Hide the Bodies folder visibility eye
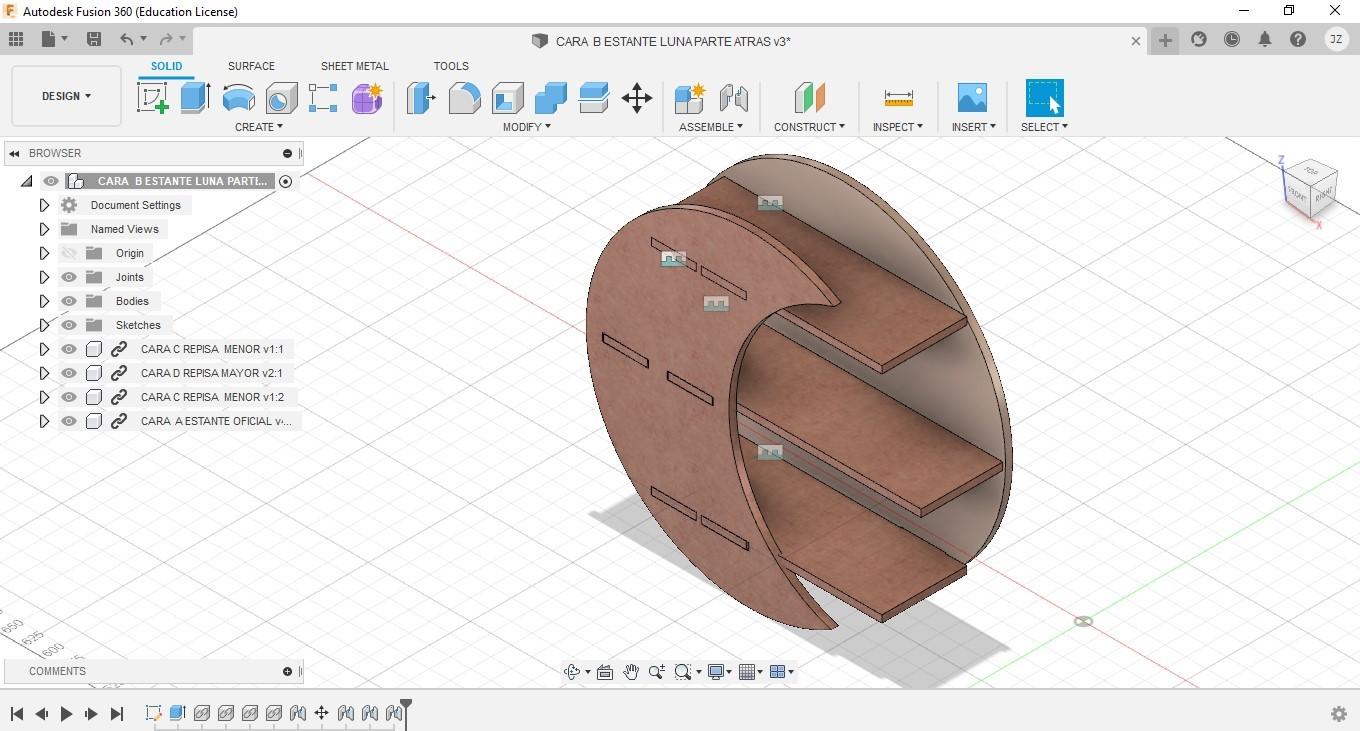 coord(69,301)
